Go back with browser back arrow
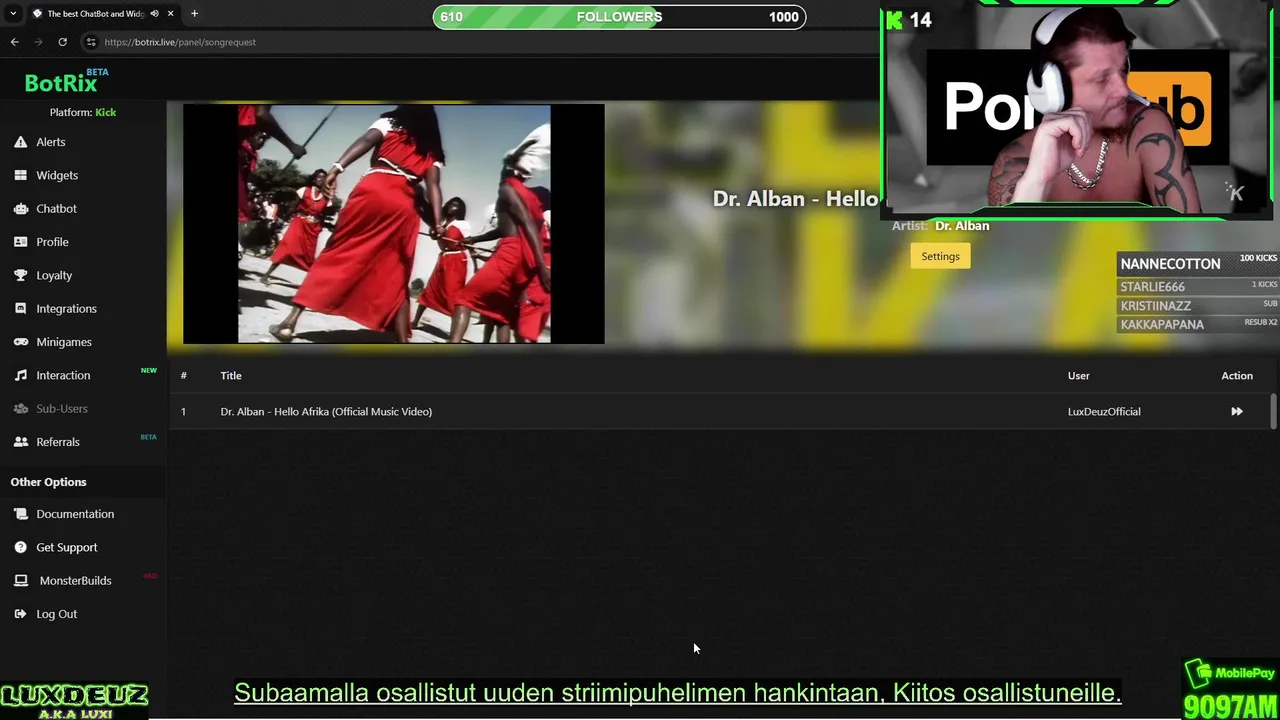 [14, 42]
